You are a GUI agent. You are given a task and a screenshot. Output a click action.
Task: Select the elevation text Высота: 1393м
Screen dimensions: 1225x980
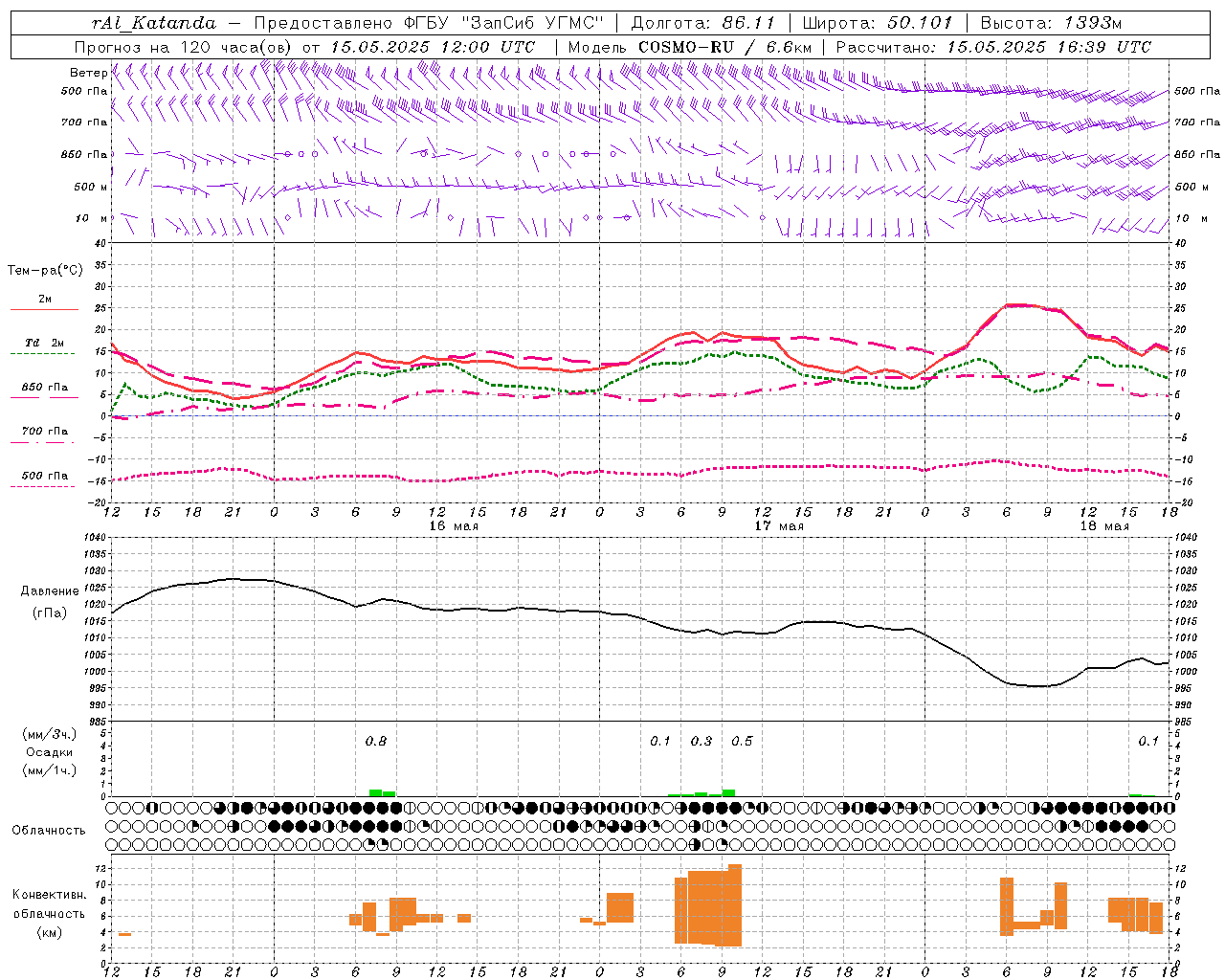pos(1051,23)
